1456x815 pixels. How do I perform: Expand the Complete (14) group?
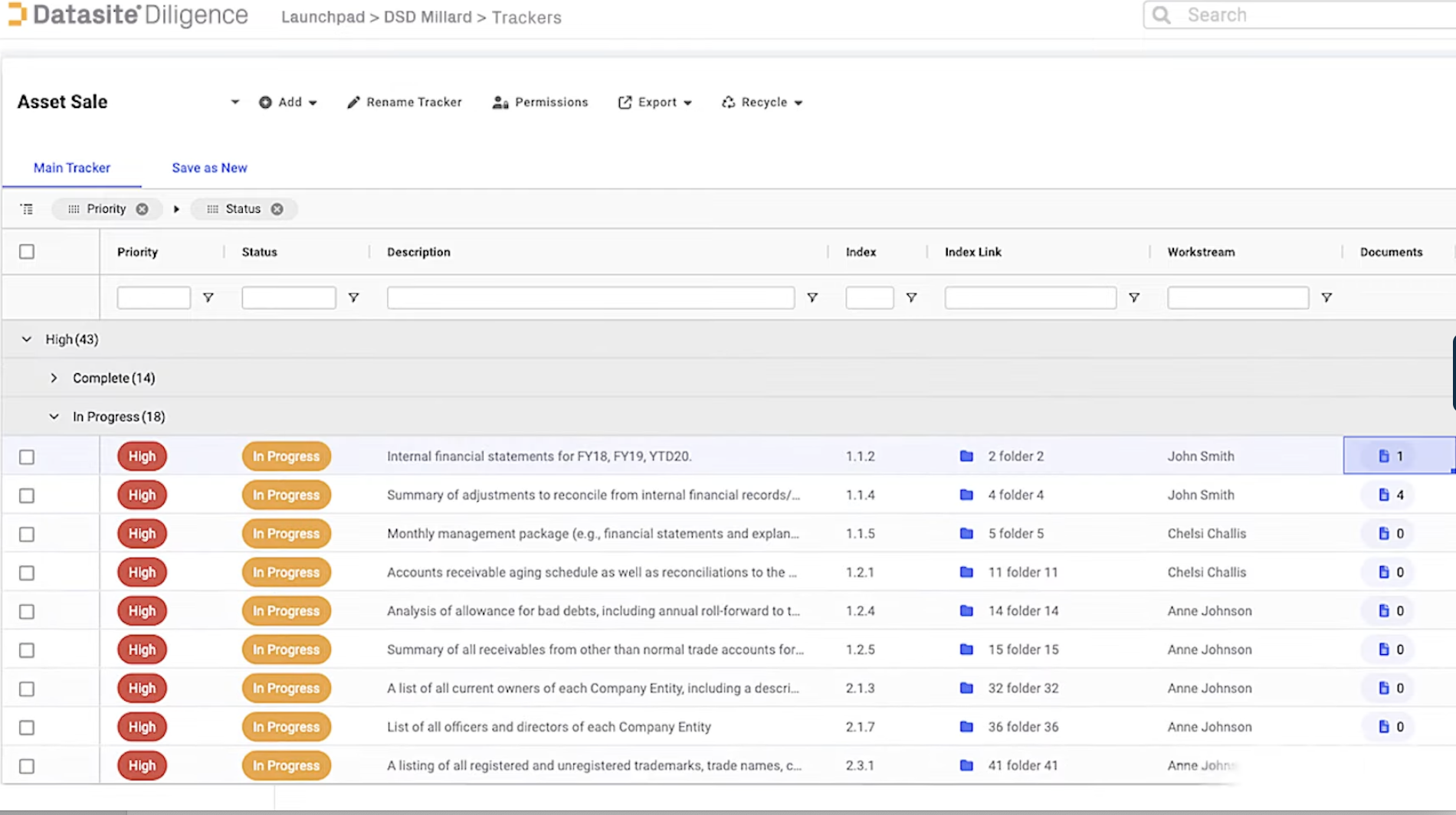tap(54, 378)
